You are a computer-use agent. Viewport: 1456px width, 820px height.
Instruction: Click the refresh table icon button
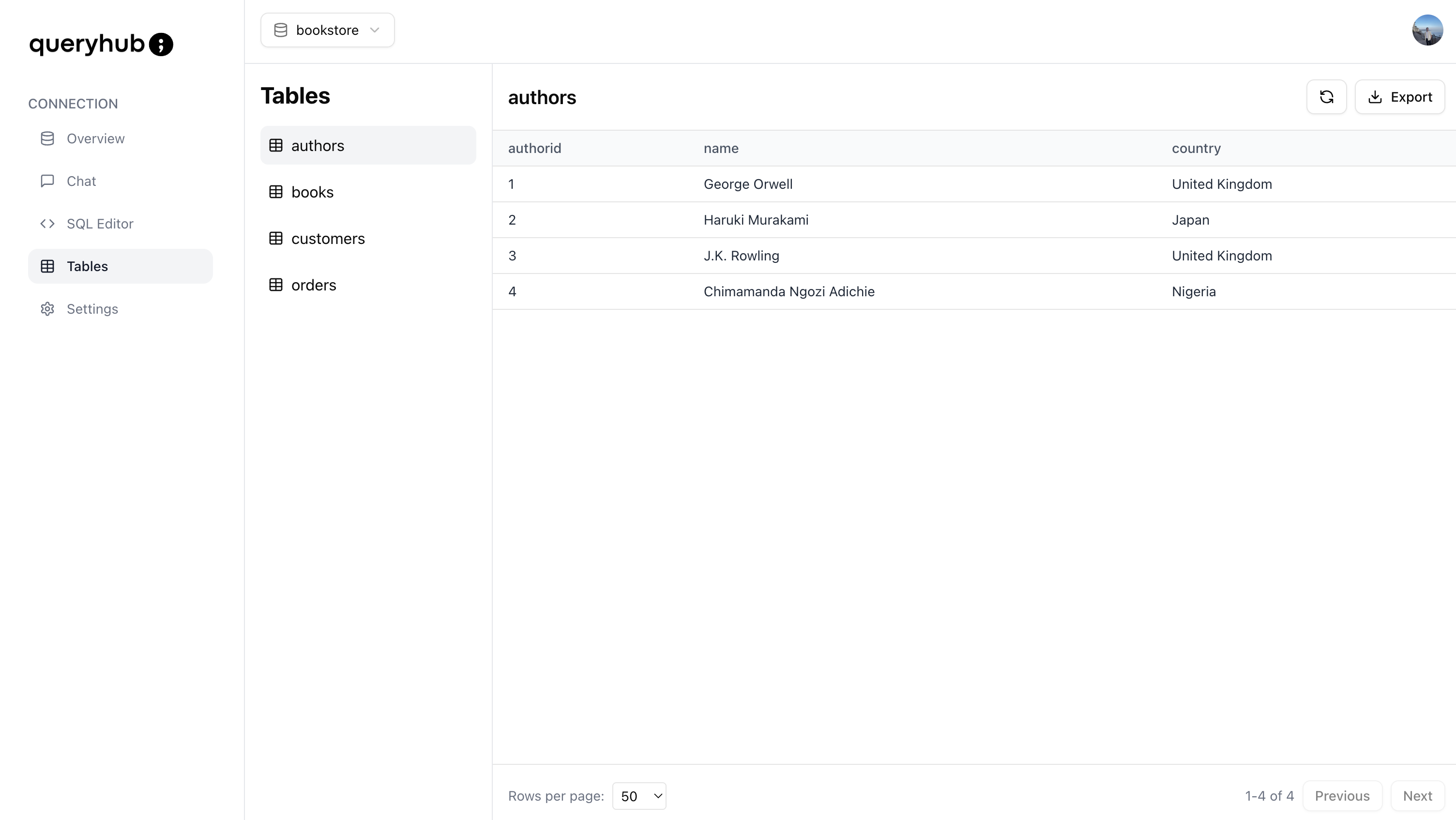tap(1326, 97)
